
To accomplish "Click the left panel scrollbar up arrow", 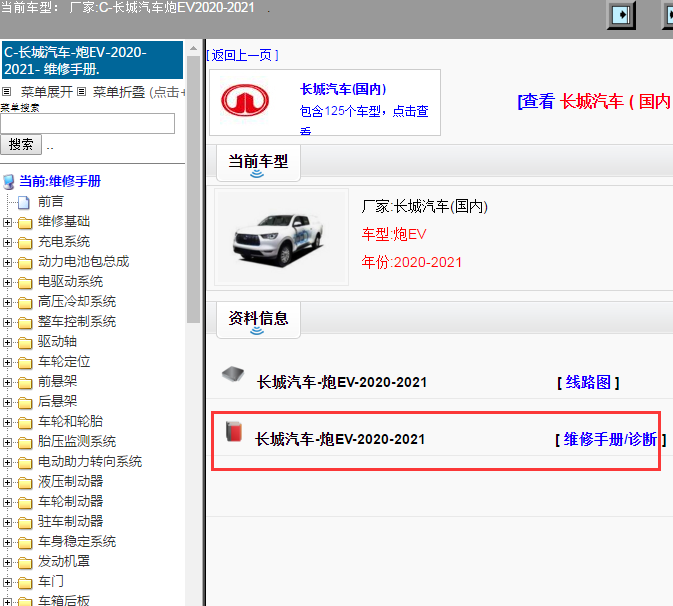I will click(x=194, y=48).
